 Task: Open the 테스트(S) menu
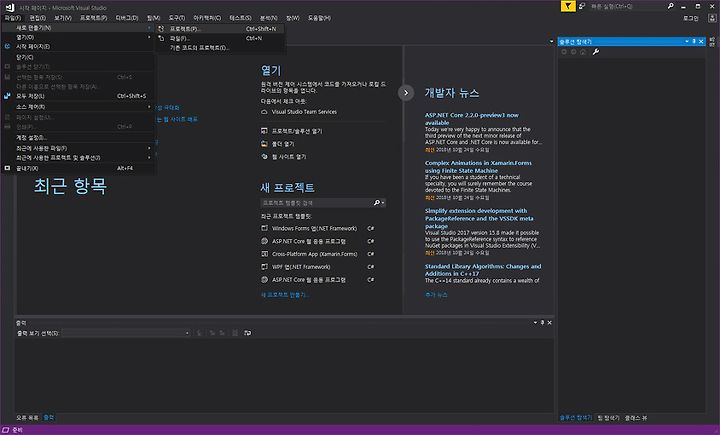tap(241, 18)
